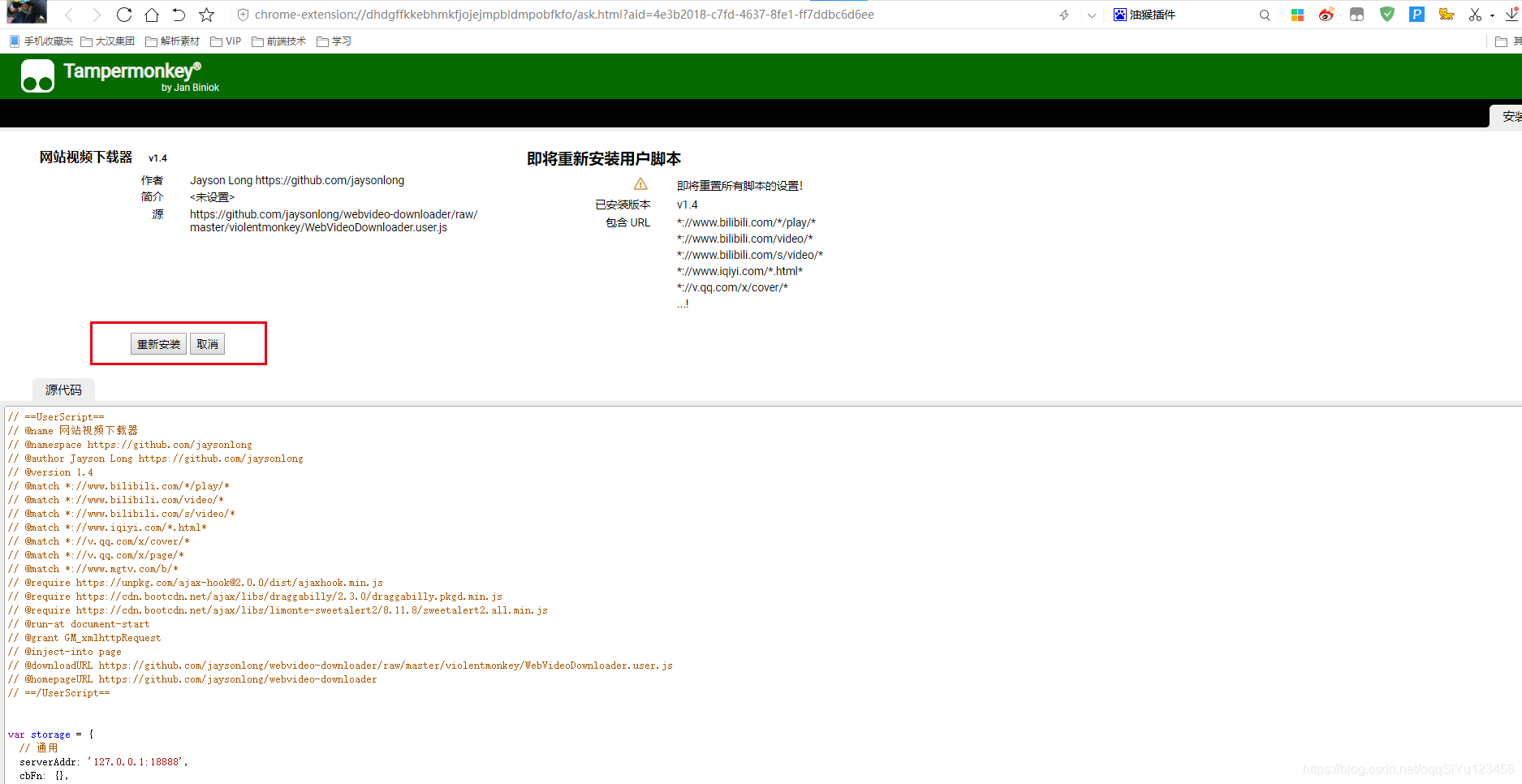Open the yellow cat extension icon
Screen dimensions: 1522x784
point(1447,14)
